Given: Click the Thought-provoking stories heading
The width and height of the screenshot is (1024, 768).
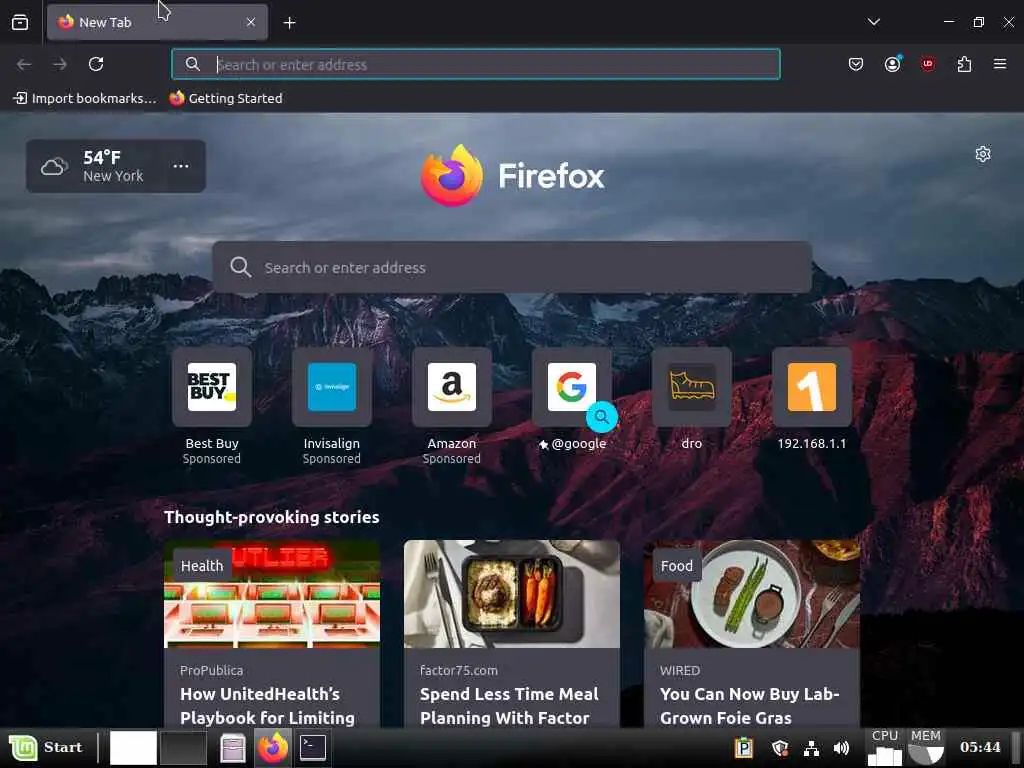Looking at the screenshot, I should [x=272, y=517].
